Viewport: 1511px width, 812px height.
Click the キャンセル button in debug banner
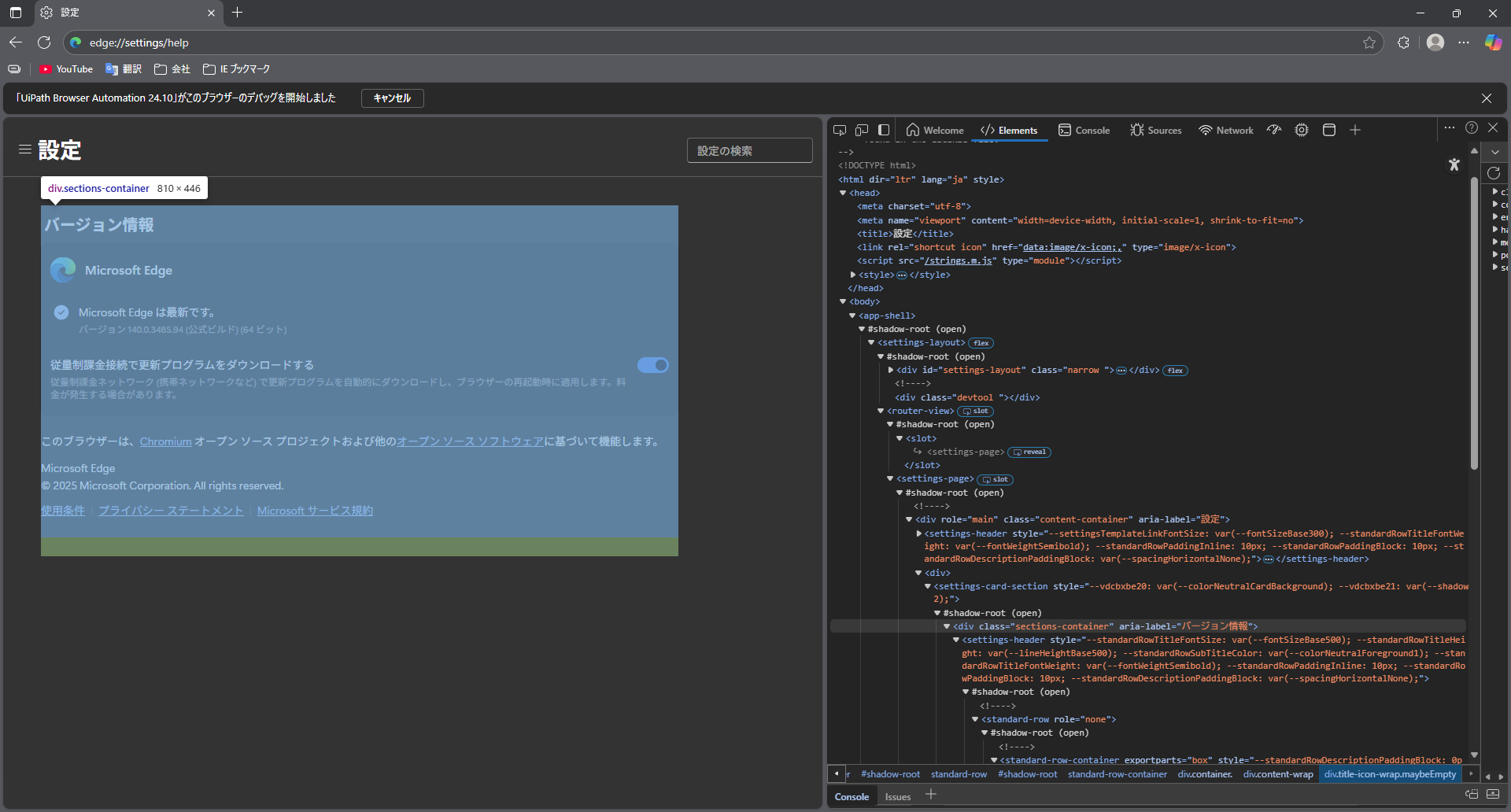click(x=392, y=98)
